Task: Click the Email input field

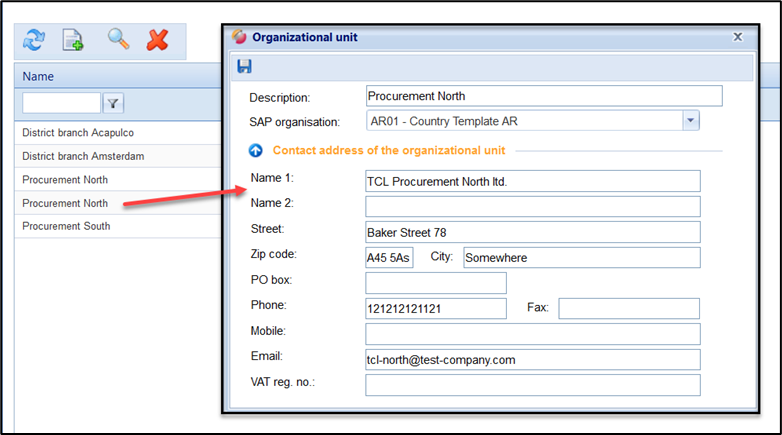Action: tap(532, 359)
